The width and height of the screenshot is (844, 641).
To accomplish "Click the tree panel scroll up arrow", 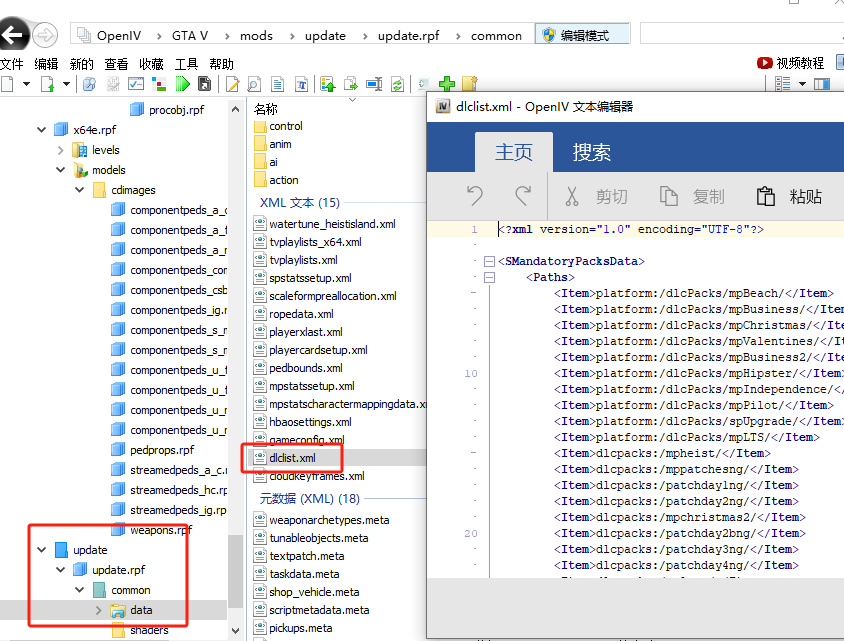I will [x=235, y=110].
